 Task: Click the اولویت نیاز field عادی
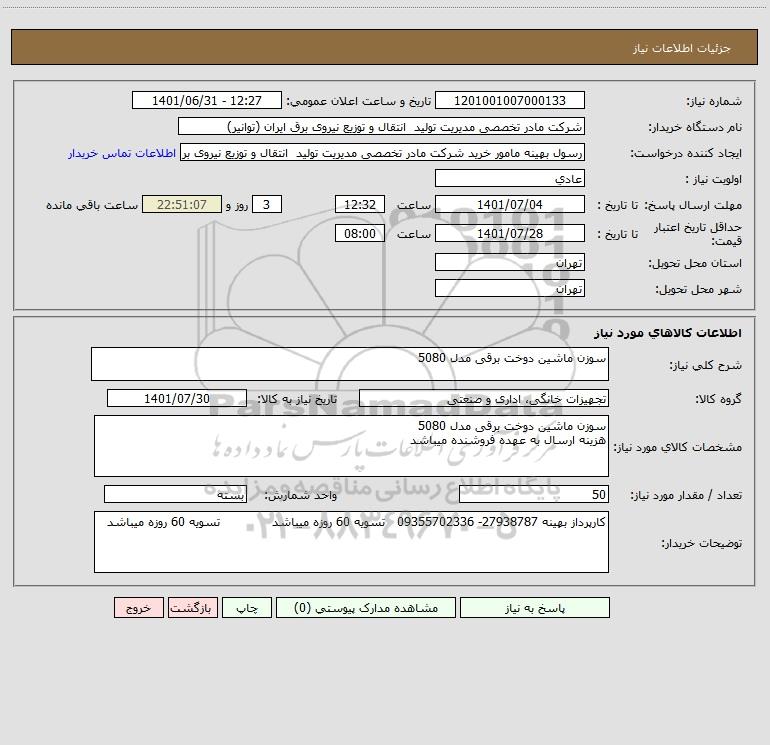(510, 178)
